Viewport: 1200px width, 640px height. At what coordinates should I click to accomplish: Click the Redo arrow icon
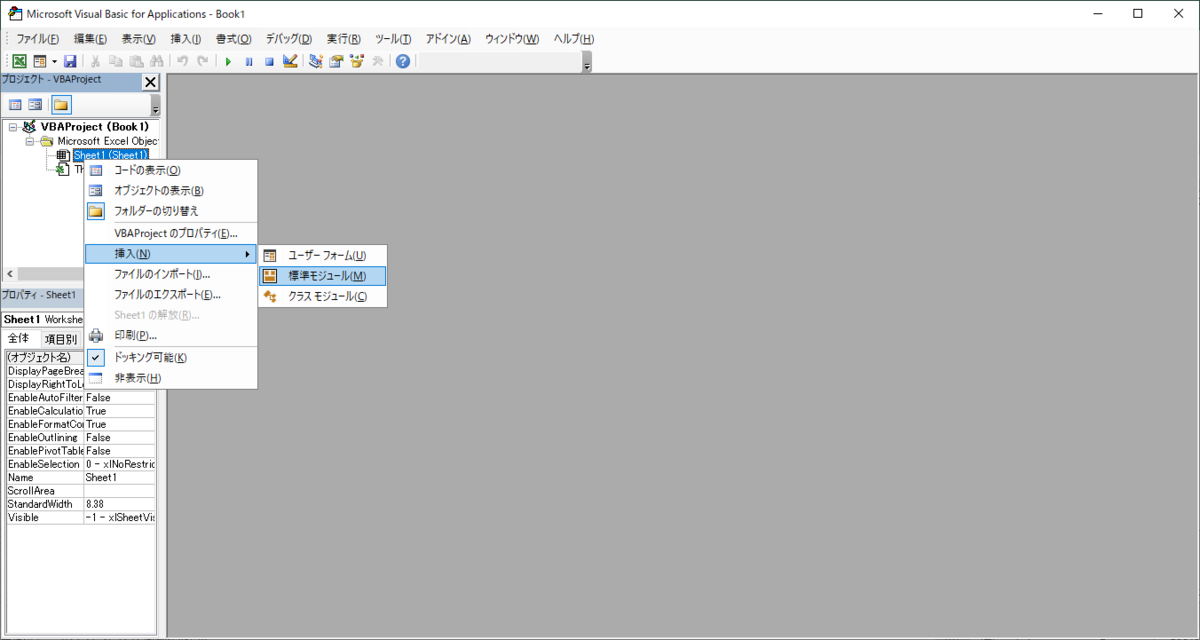point(202,61)
